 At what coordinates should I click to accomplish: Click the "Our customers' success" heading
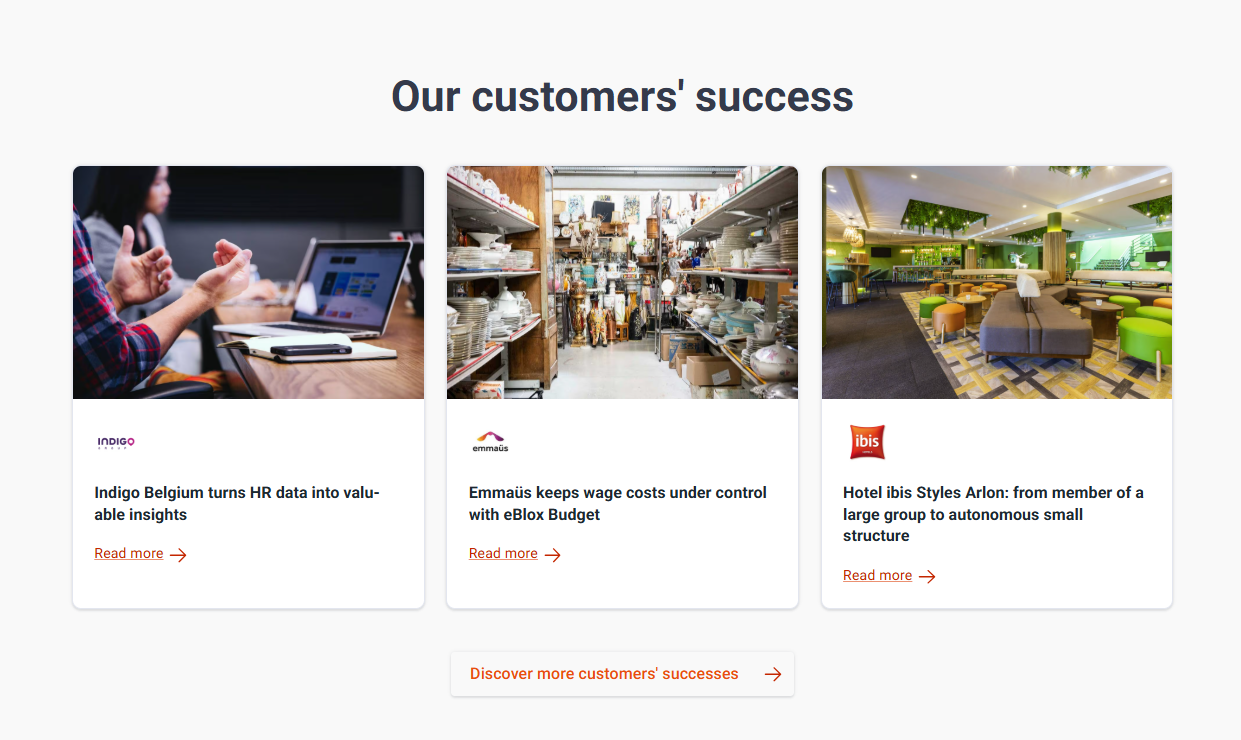[x=622, y=97]
